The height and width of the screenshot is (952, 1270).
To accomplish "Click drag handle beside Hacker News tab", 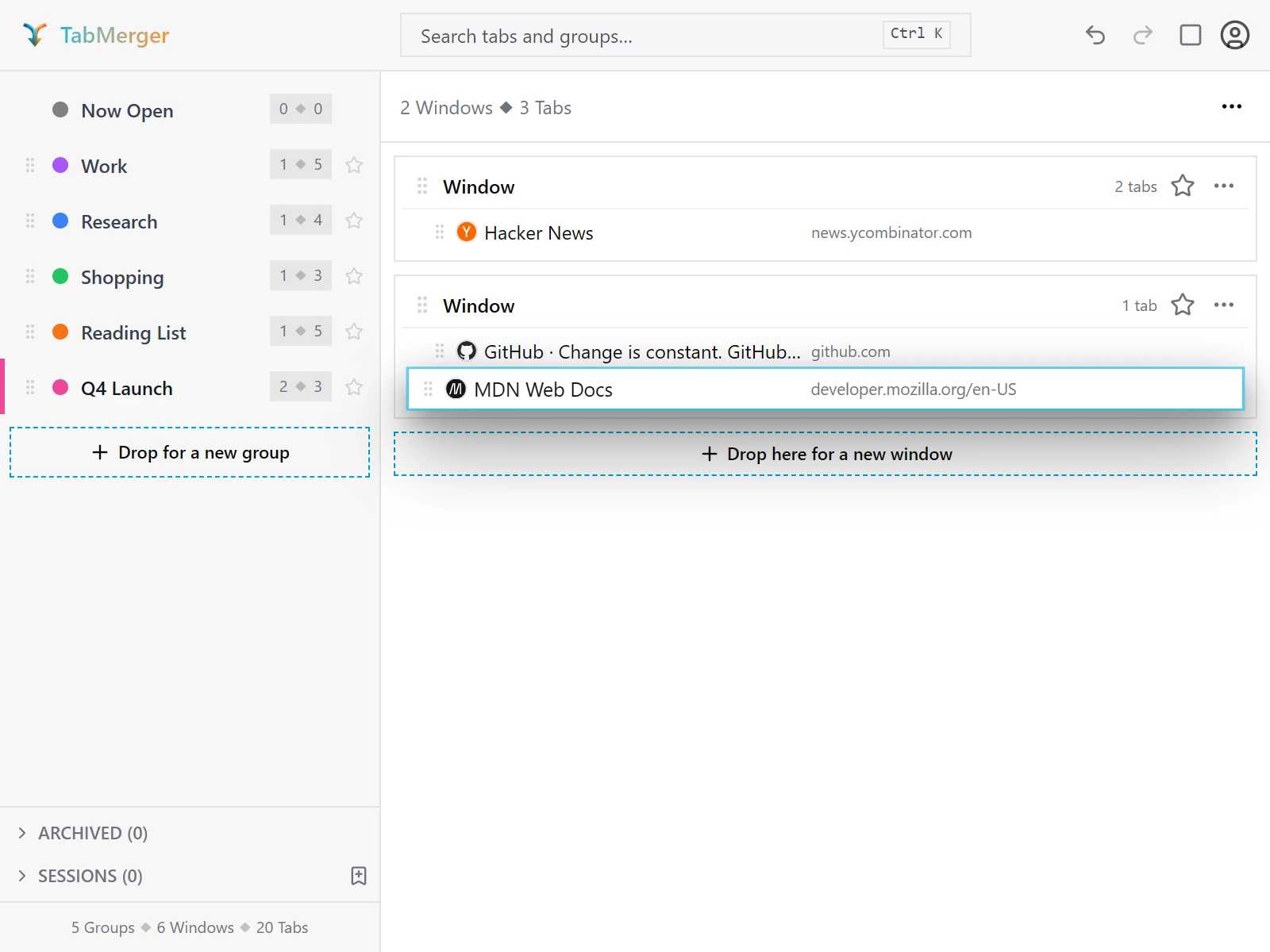I will pos(440,232).
